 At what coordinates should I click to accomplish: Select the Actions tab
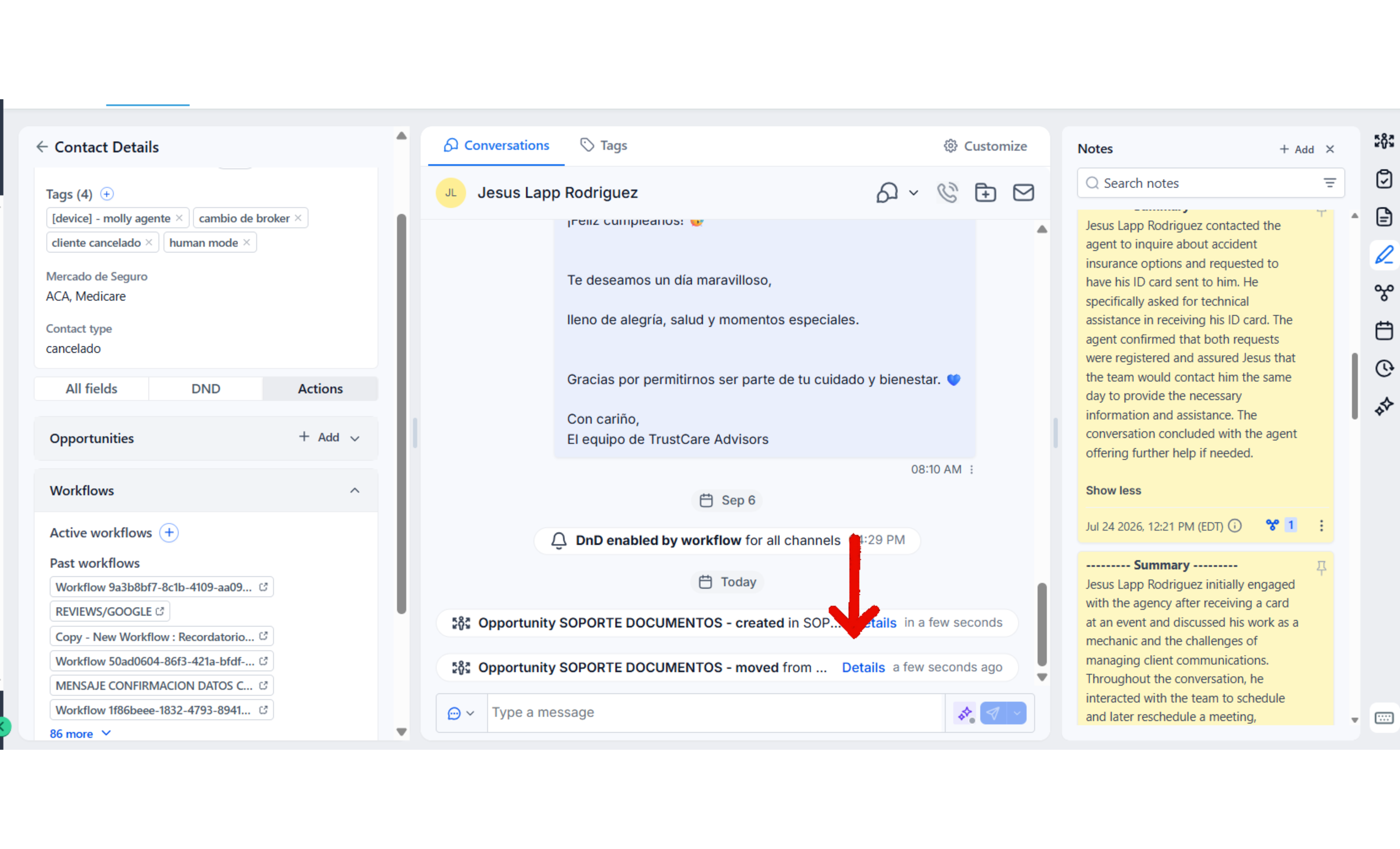pos(321,389)
